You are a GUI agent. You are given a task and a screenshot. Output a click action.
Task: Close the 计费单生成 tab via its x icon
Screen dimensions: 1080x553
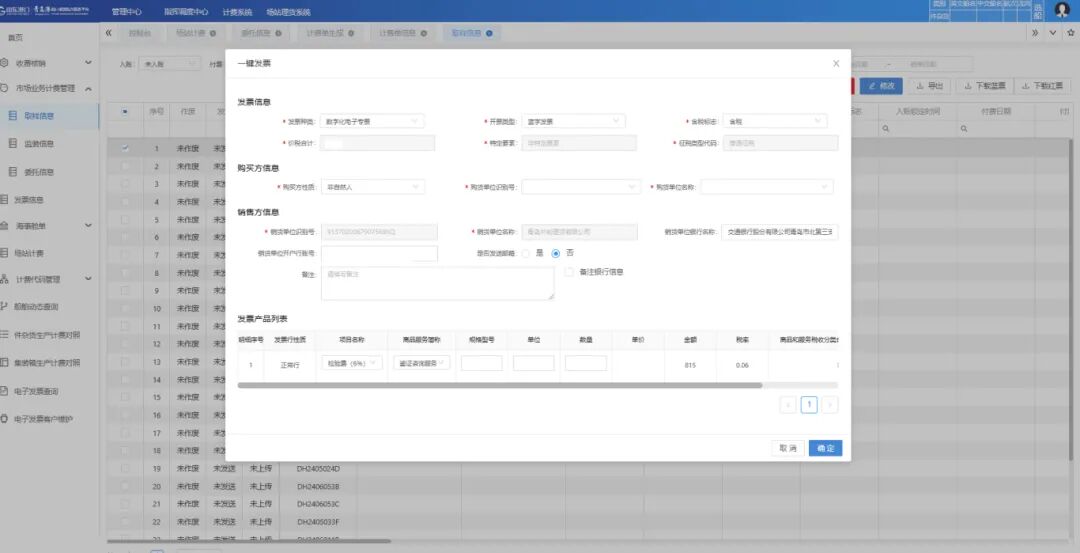351,33
